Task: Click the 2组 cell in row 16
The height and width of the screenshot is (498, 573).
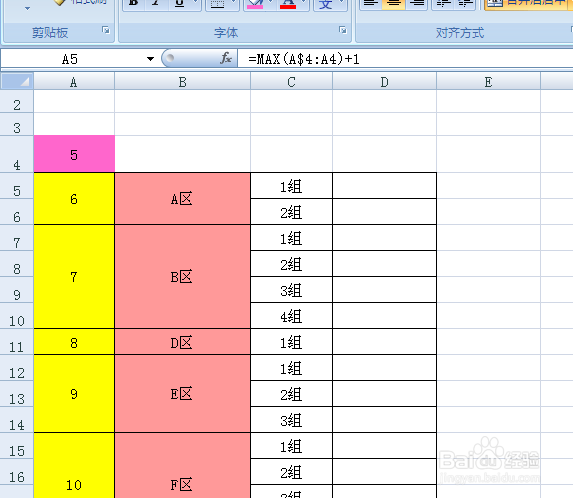Action: click(291, 472)
